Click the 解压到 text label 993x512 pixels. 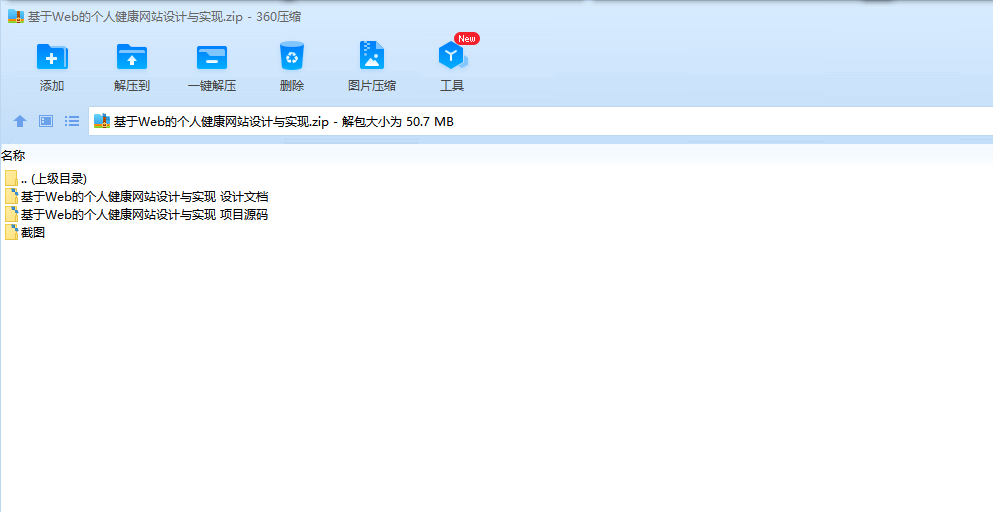pos(132,86)
